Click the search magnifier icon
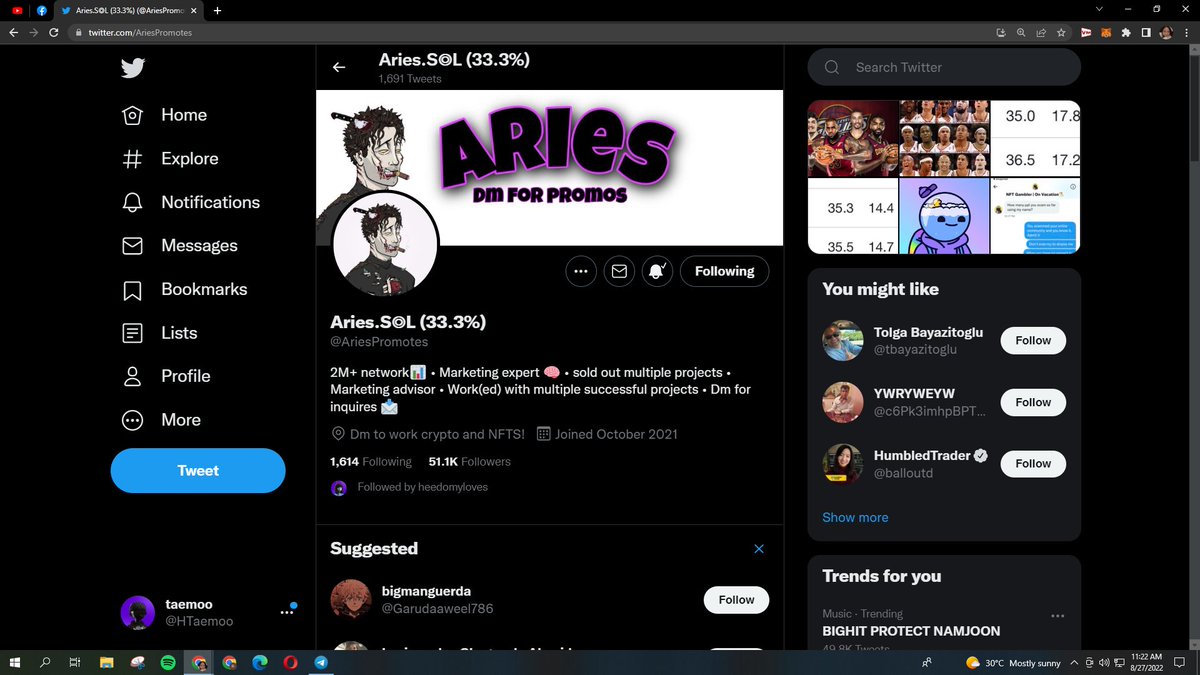This screenshot has width=1200, height=675. (832, 67)
